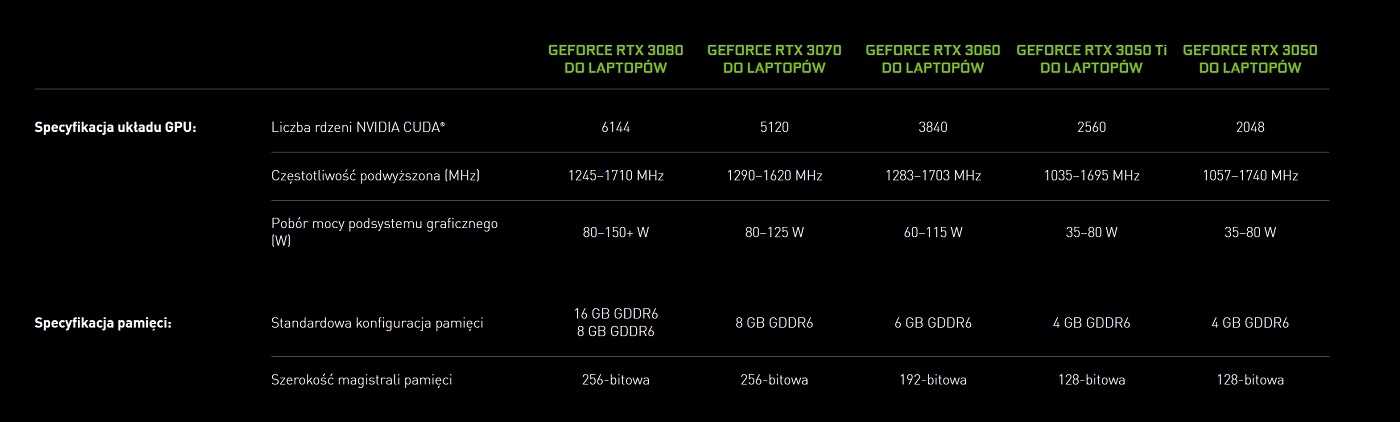The height and width of the screenshot is (422, 1400).
Task: Select the Częstotliwość podwyższona (MHz) row label
Action: pyautogui.click(x=376, y=175)
